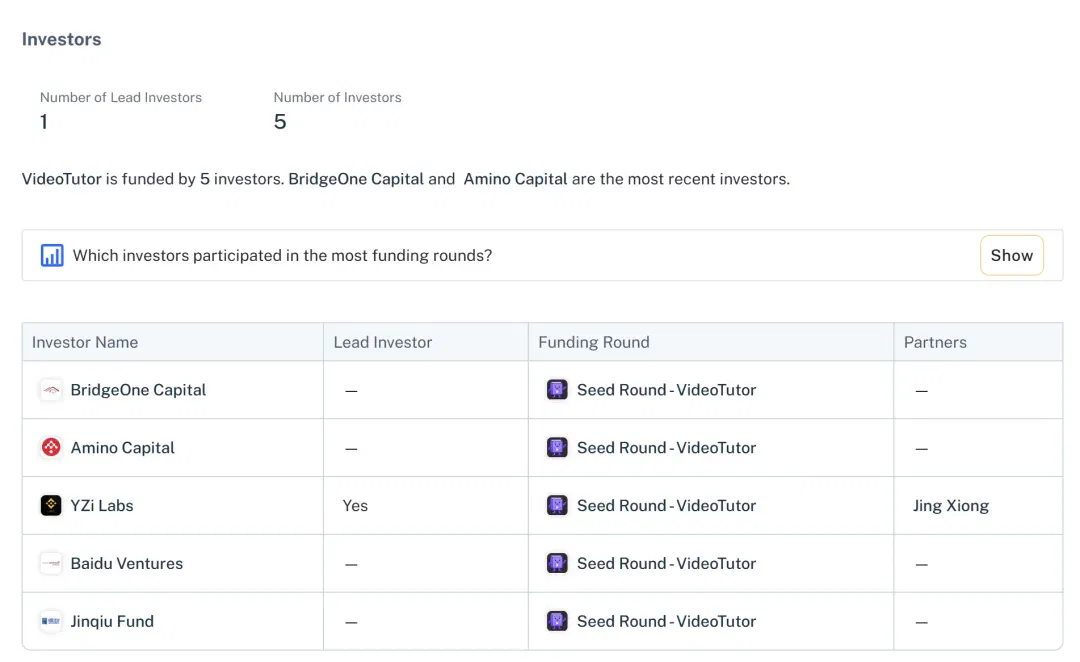1080x662 pixels.
Task: Click VideoTutor icon in Jinqiu Fund row
Action: coord(557,621)
